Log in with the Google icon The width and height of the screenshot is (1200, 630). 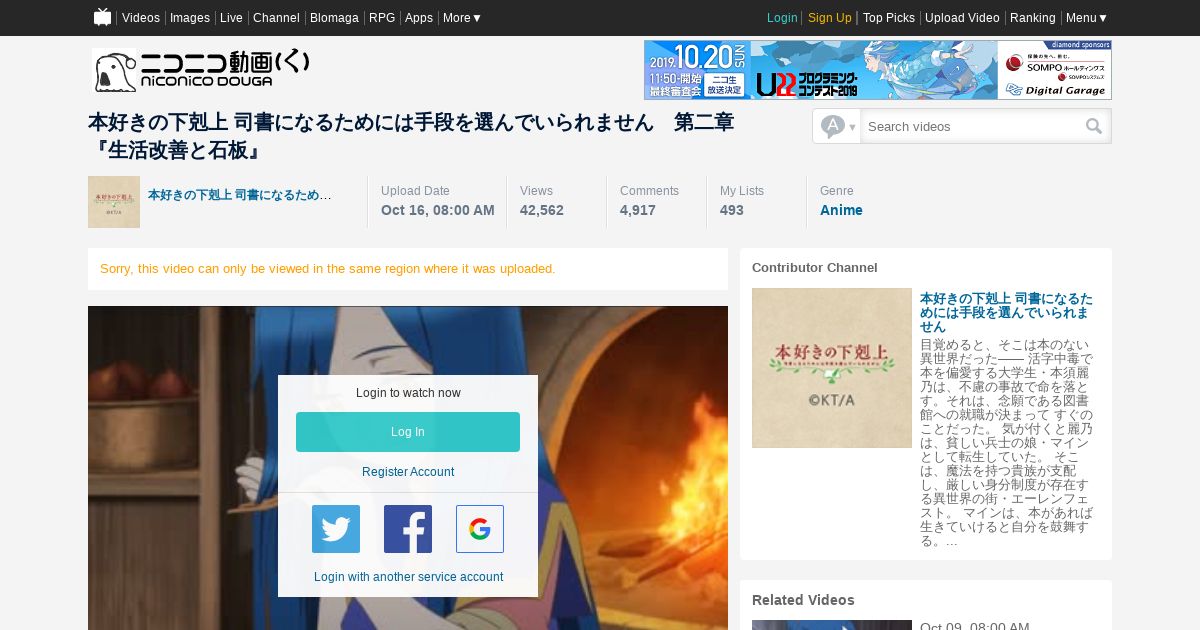[x=480, y=529]
